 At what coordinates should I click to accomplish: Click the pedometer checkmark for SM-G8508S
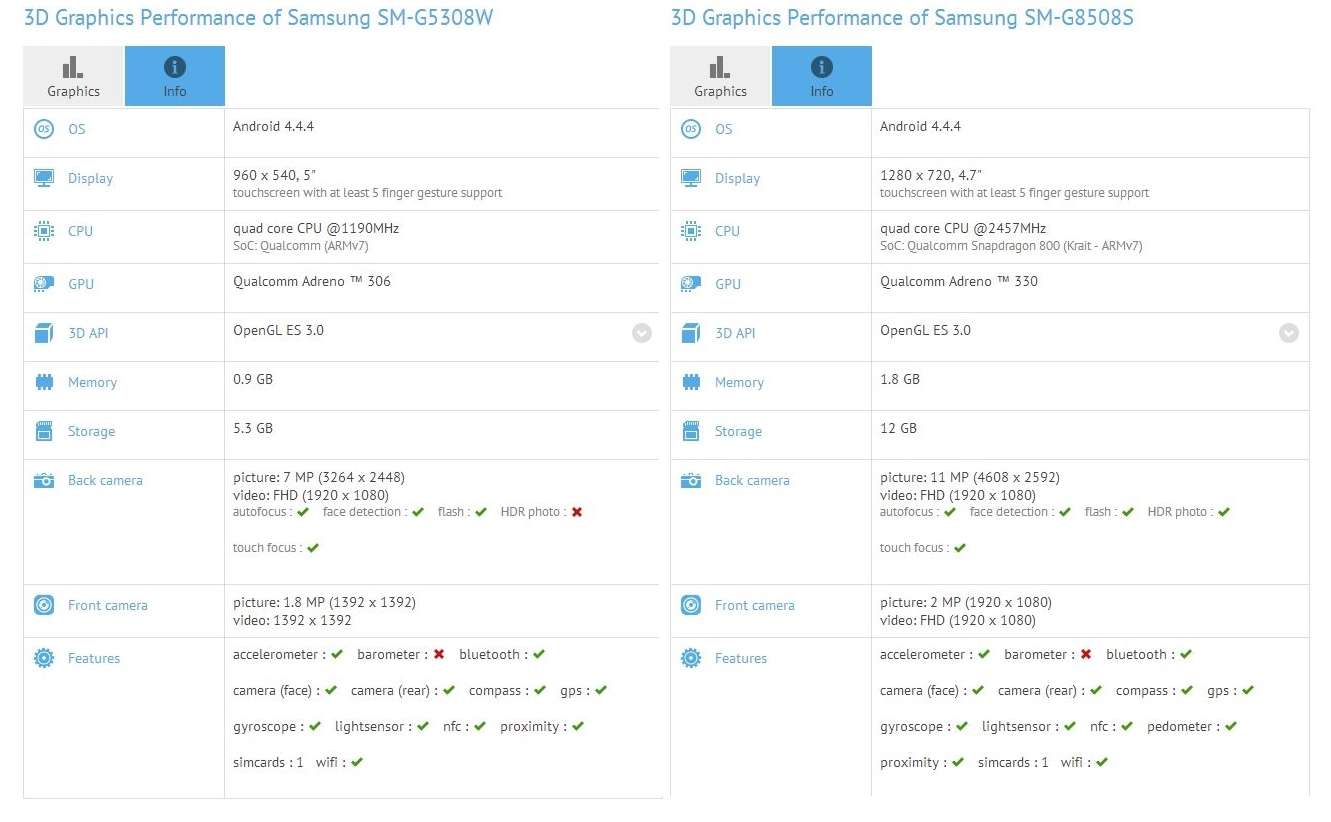(x=1230, y=727)
